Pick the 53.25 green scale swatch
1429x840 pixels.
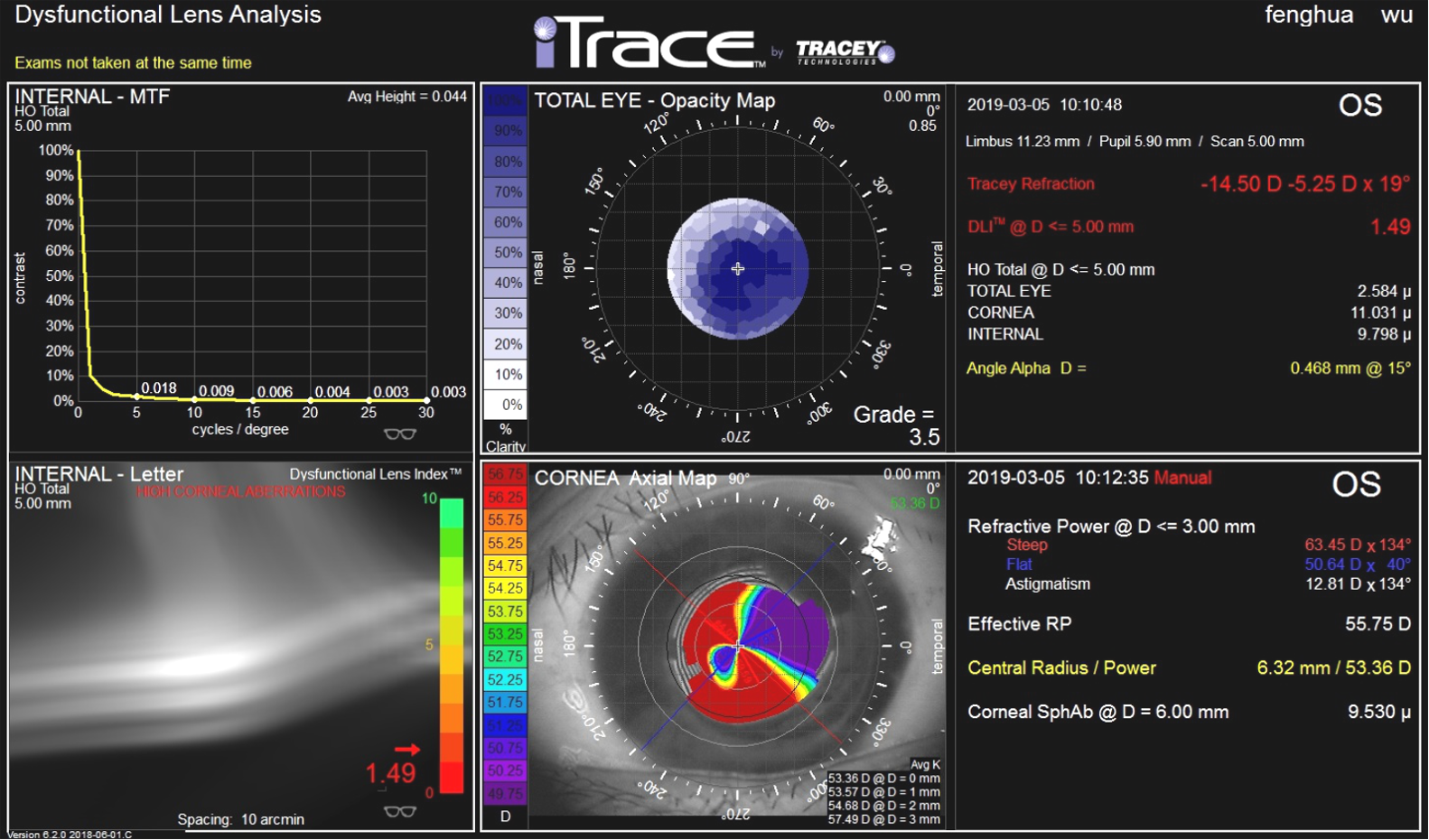[x=506, y=634]
